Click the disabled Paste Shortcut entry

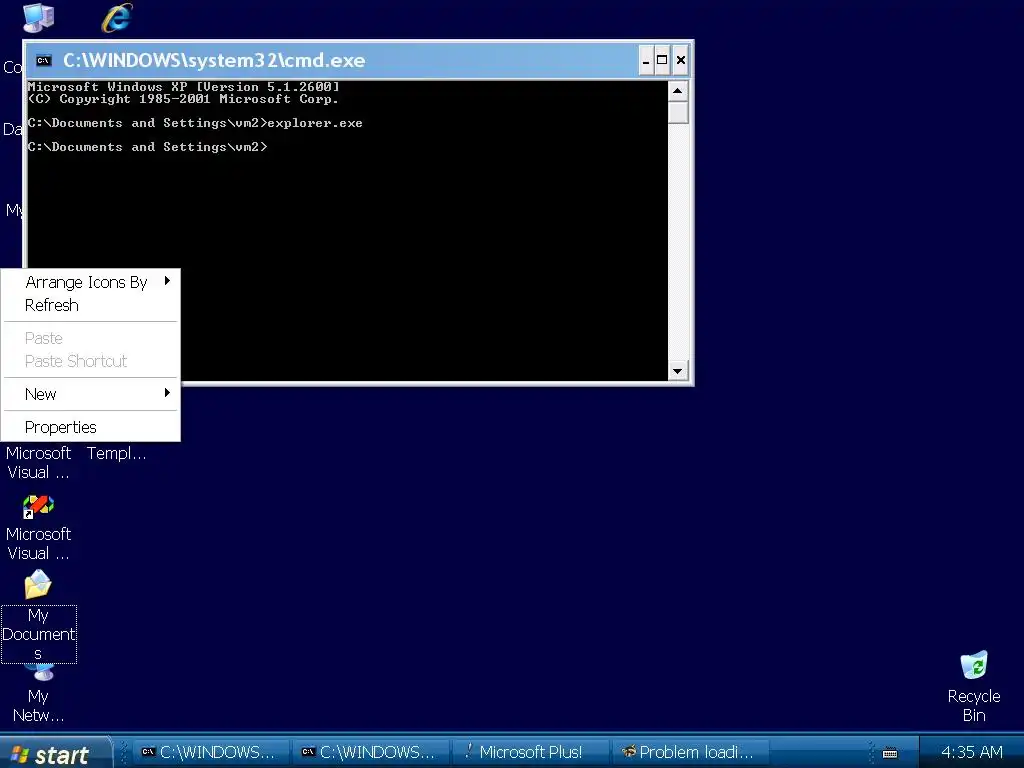(91, 361)
